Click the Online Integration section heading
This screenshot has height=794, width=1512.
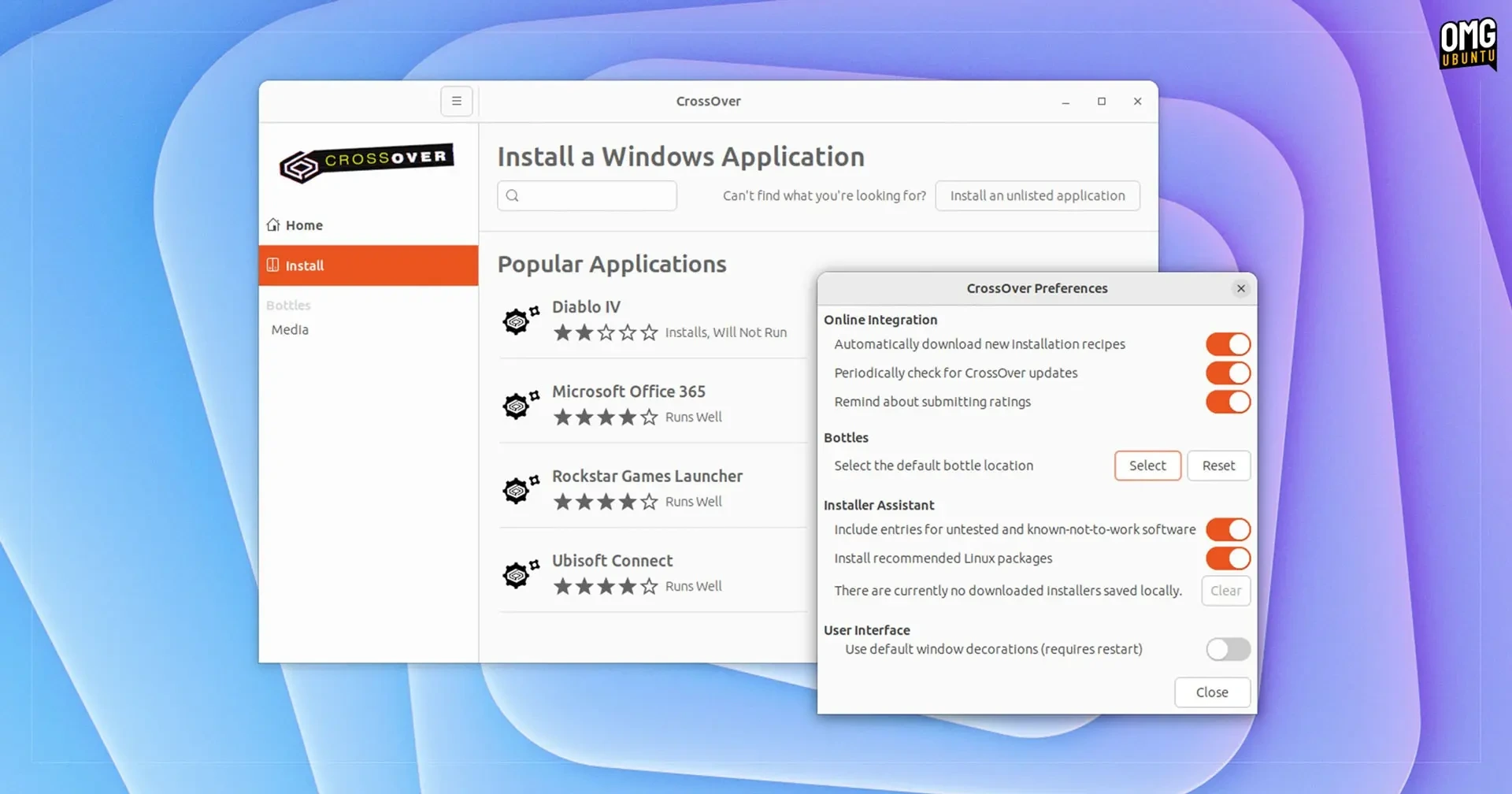pyautogui.click(x=880, y=320)
